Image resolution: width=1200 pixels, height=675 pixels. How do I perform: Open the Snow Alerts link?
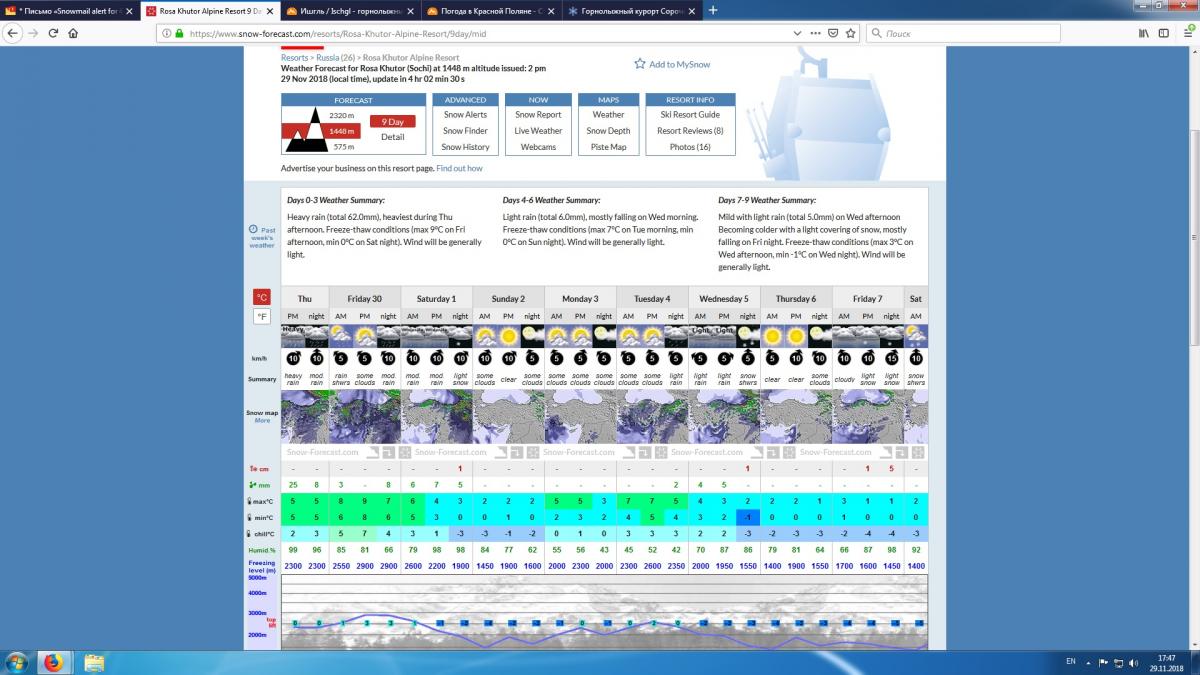(x=465, y=115)
